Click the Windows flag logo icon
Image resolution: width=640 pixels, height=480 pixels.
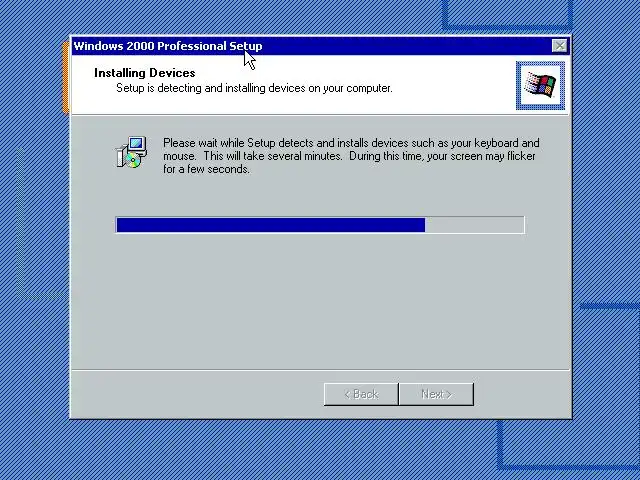coord(540,86)
